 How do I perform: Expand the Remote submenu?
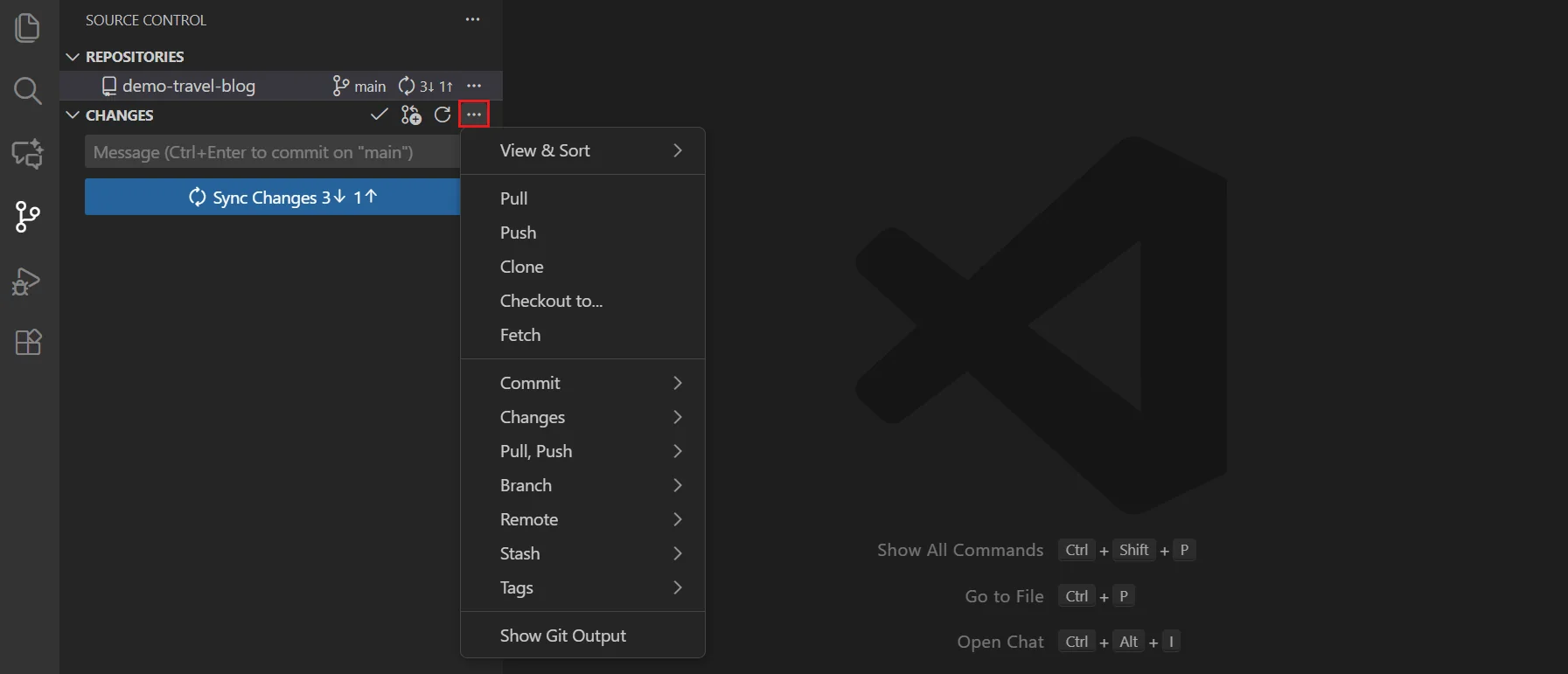[x=582, y=519]
